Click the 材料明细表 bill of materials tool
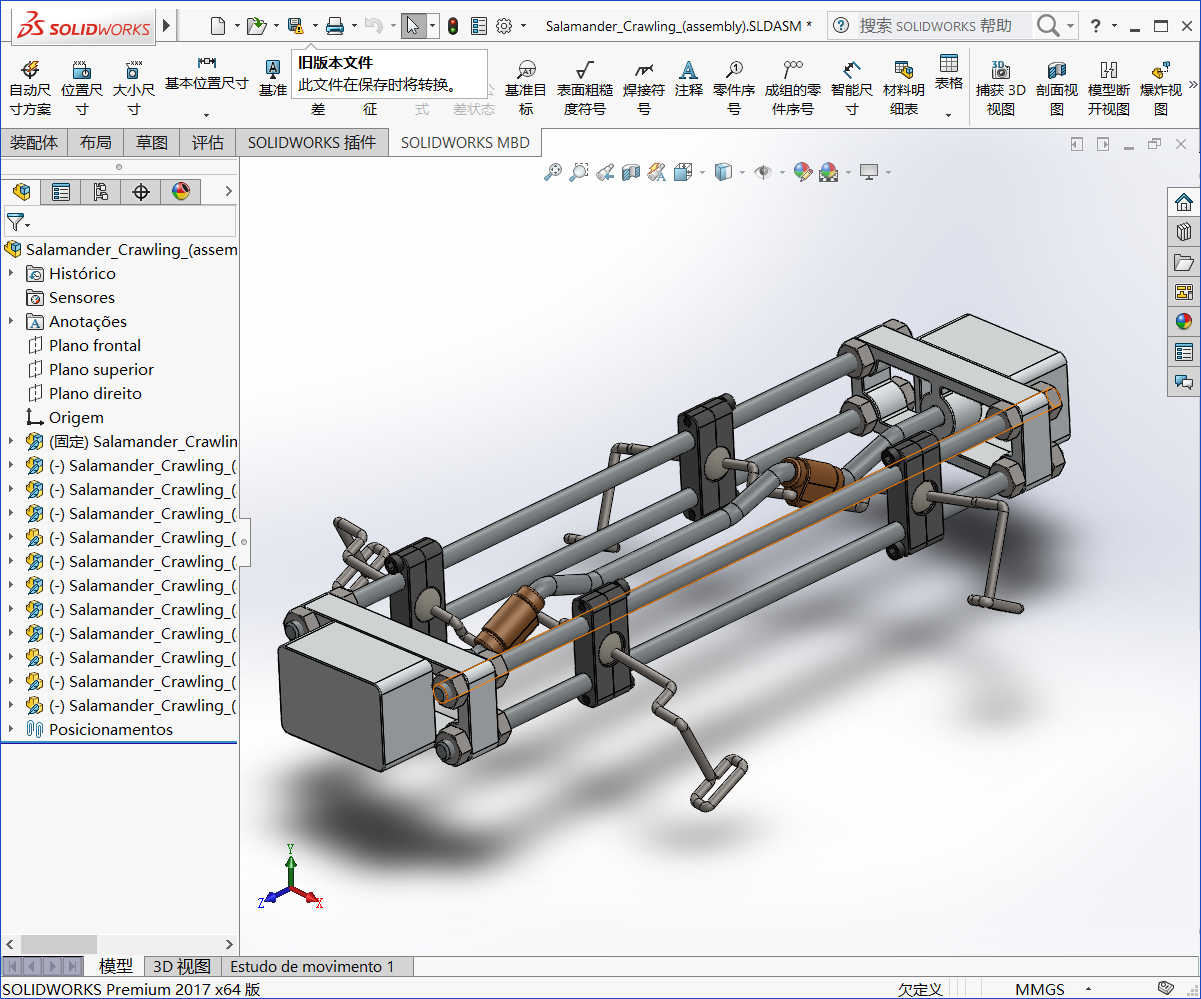Viewport: 1201px width, 999px height. click(x=904, y=87)
